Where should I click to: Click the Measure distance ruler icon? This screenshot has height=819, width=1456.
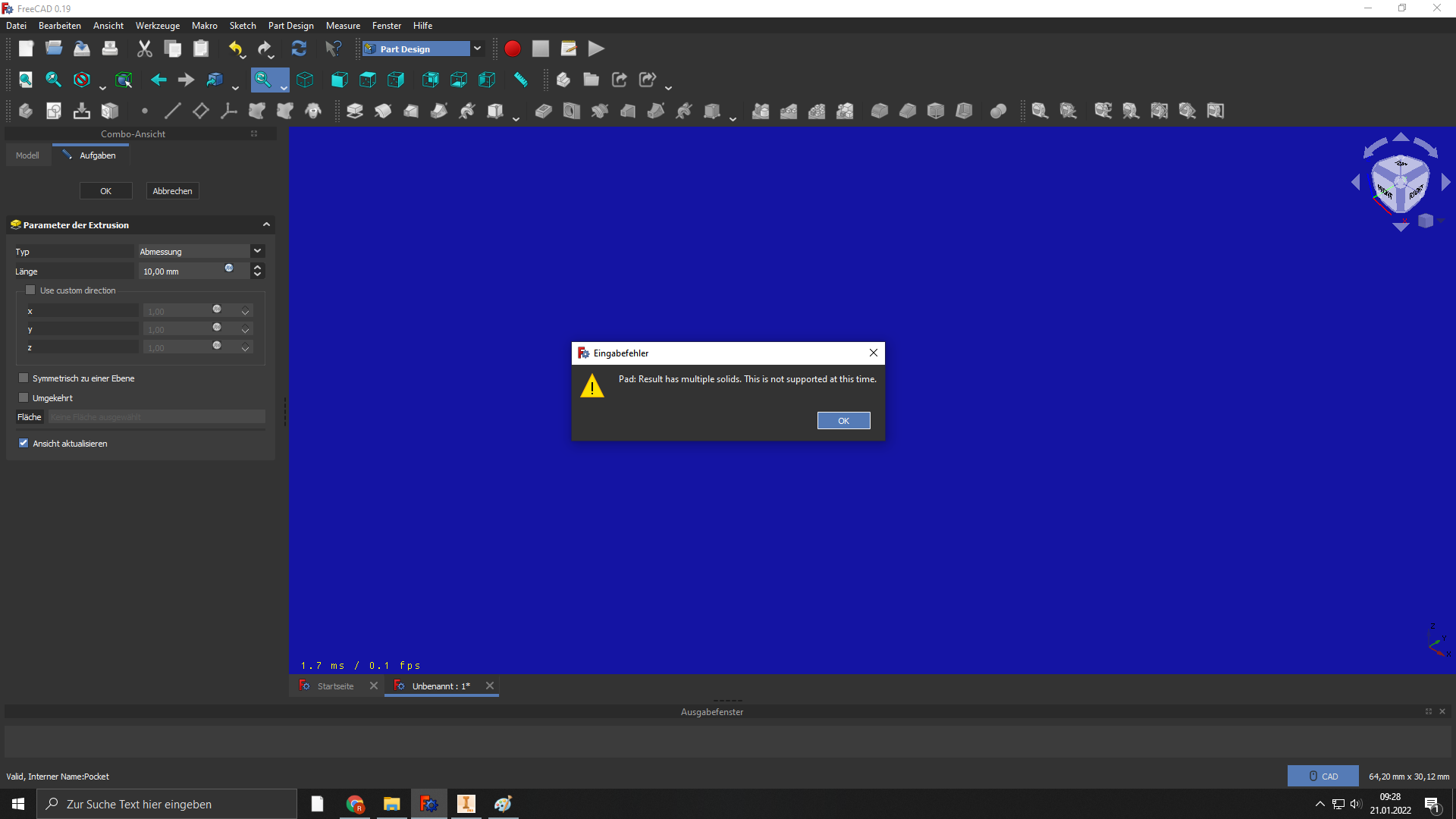tap(521, 80)
